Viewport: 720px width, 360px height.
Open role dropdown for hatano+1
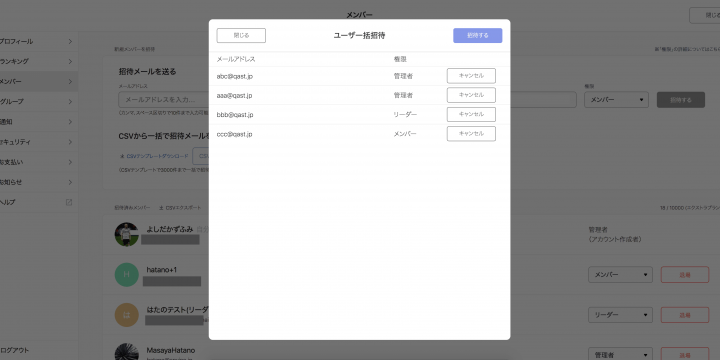620,275
